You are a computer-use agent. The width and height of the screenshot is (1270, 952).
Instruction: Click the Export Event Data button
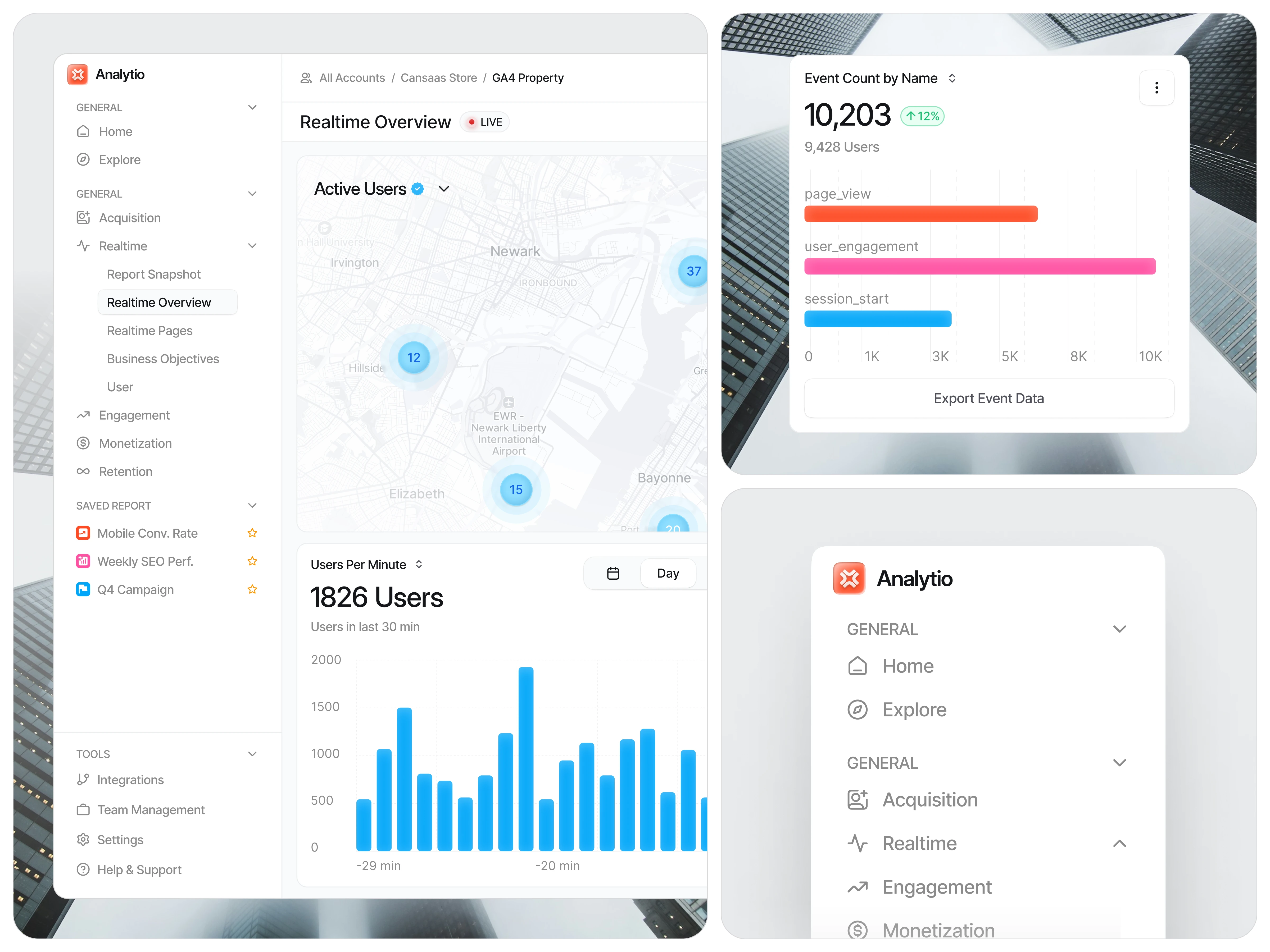point(988,398)
